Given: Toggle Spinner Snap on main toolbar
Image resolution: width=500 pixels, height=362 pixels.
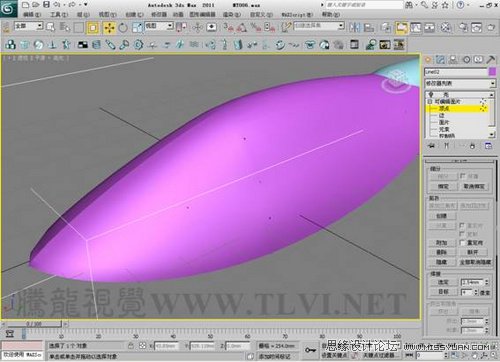Looking at the screenshot, I should point(269,28).
